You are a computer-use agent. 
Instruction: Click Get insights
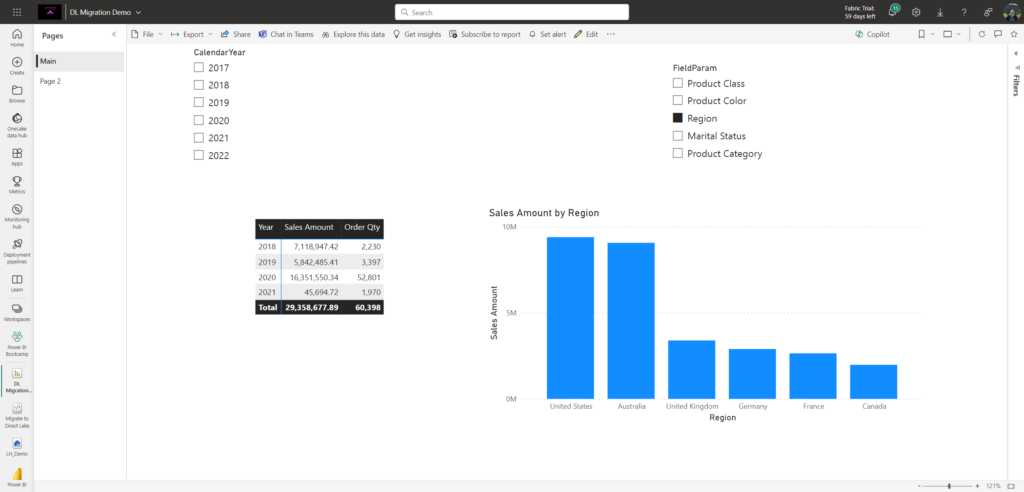[x=417, y=34]
